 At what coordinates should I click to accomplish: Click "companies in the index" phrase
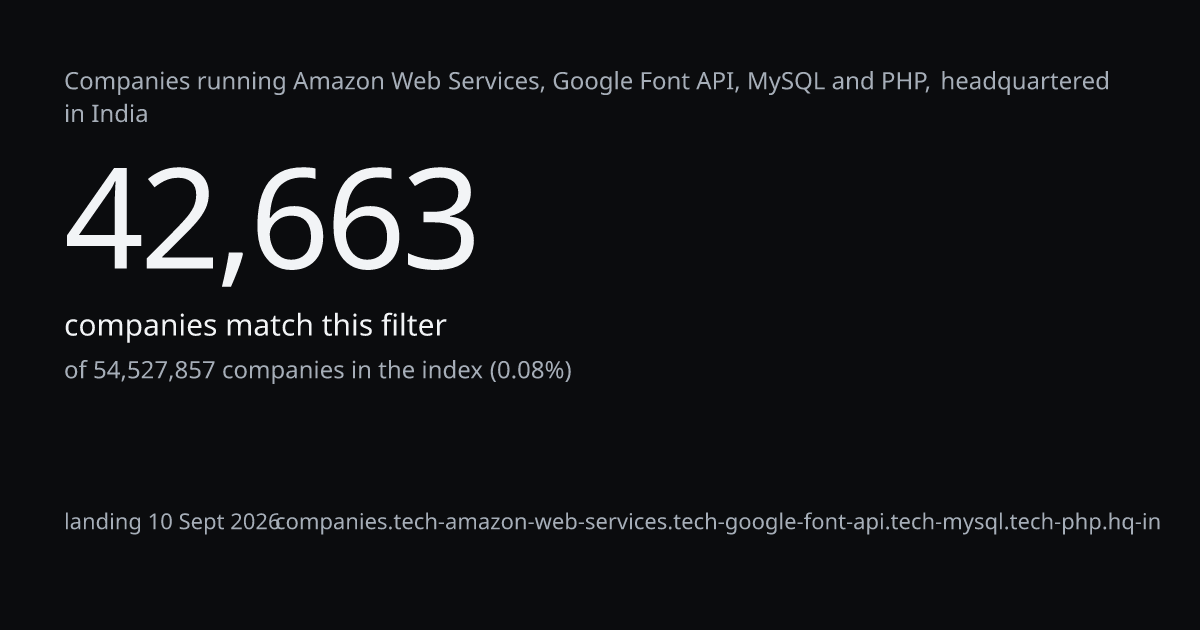click(352, 371)
